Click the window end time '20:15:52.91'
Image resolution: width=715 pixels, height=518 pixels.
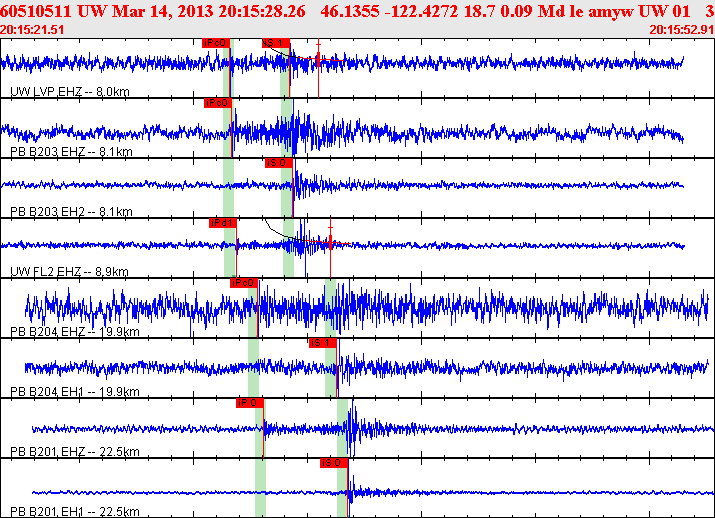pos(682,30)
